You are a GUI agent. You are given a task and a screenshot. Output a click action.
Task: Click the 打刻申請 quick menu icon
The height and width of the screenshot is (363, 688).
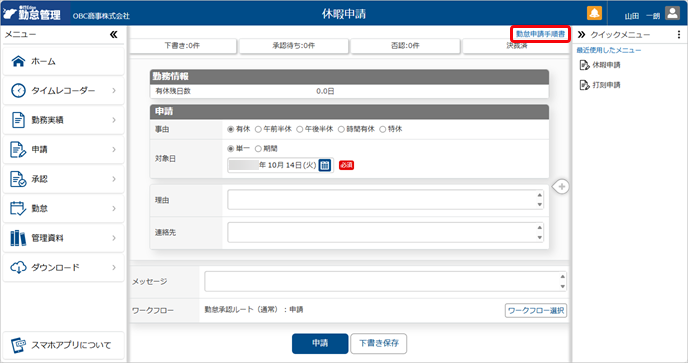[584, 85]
